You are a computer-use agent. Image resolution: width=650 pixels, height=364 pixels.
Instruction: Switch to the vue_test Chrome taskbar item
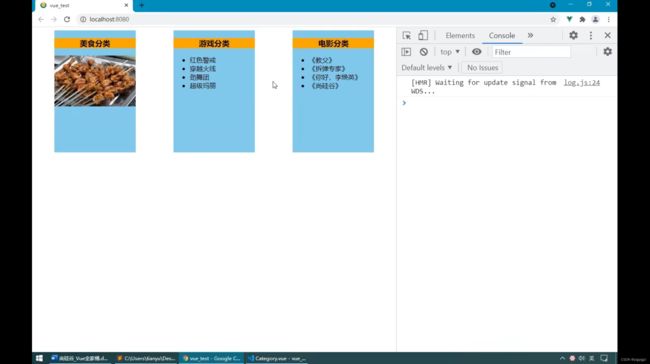211,358
